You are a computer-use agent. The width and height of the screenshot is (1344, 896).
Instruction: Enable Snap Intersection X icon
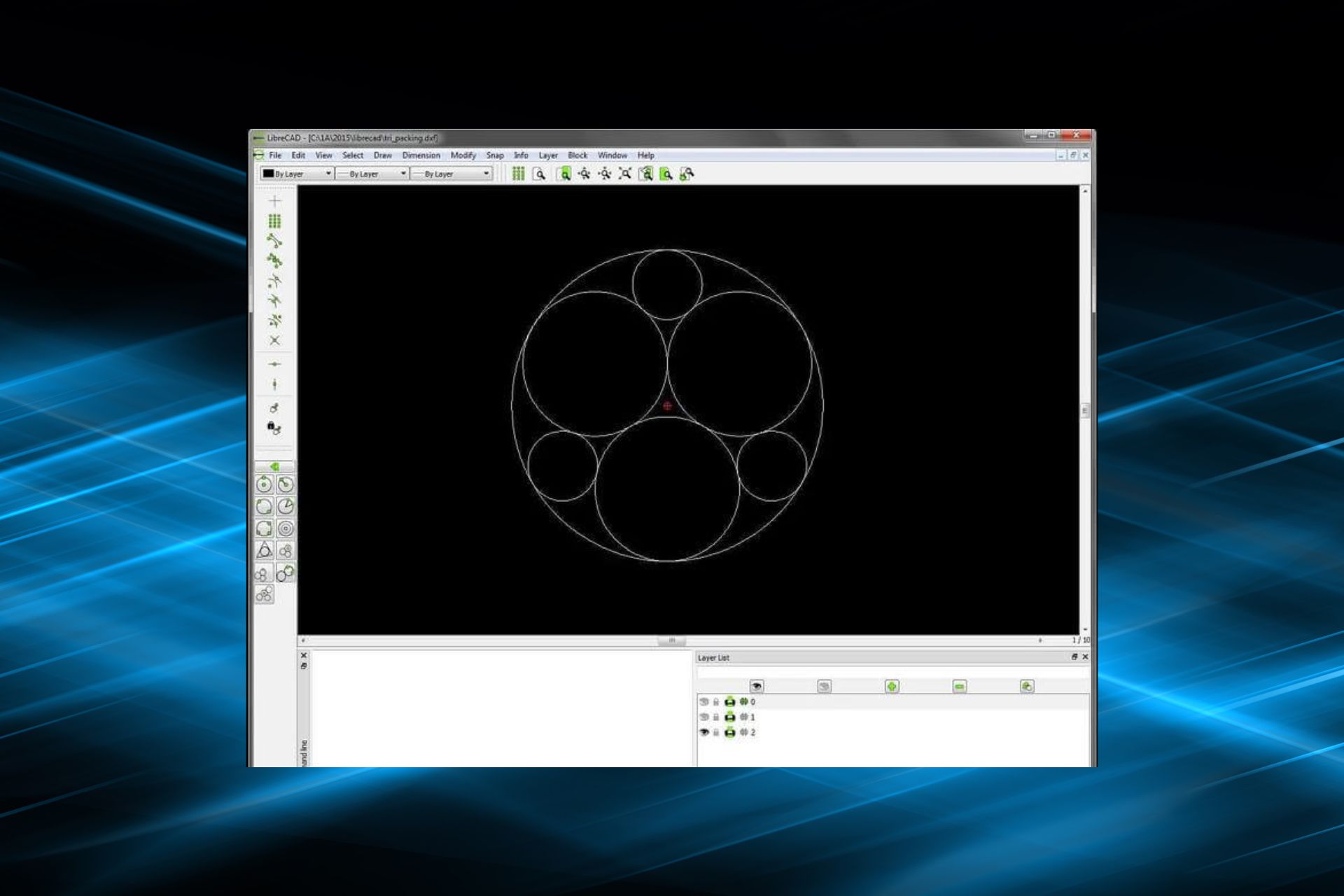point(274,340)
